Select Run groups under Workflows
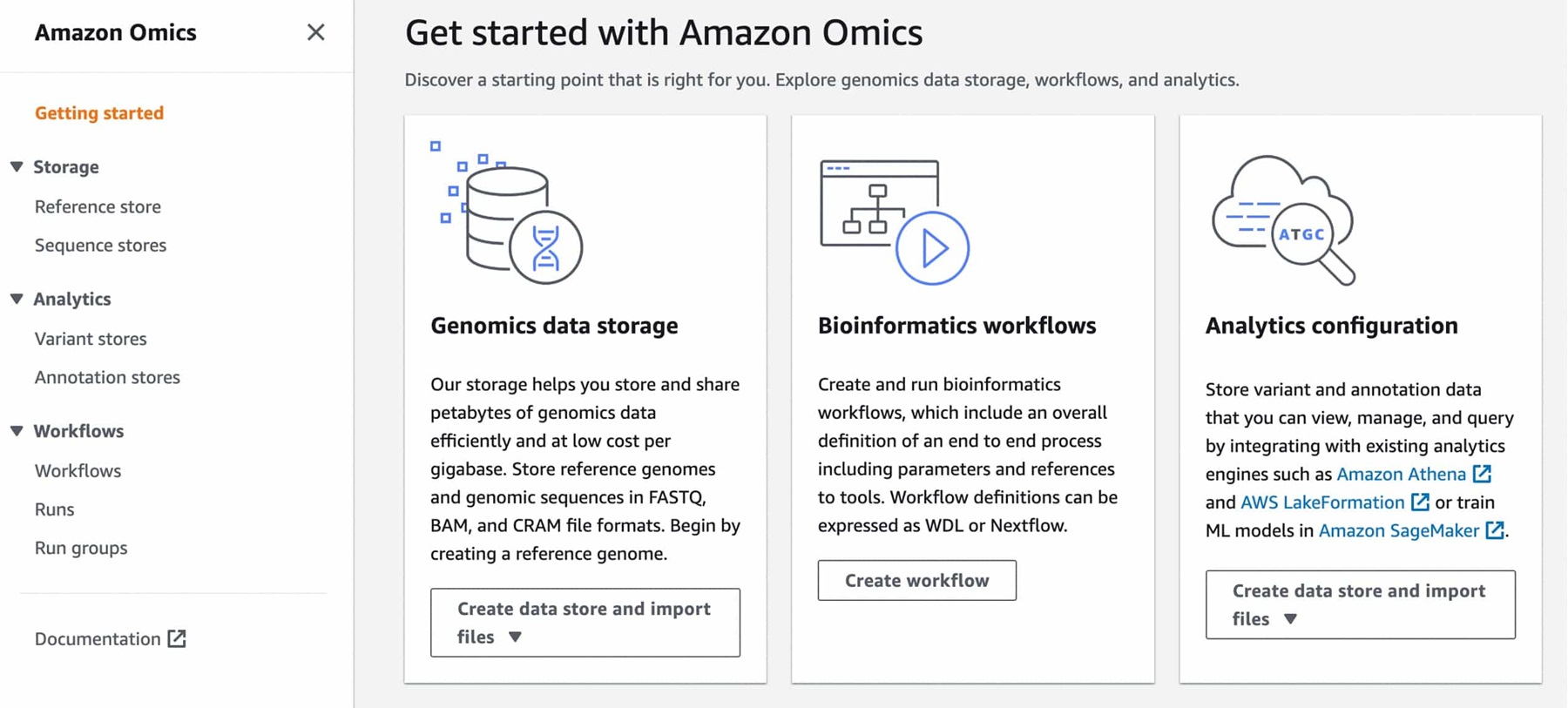1568x708 pixels. [81, 547]
